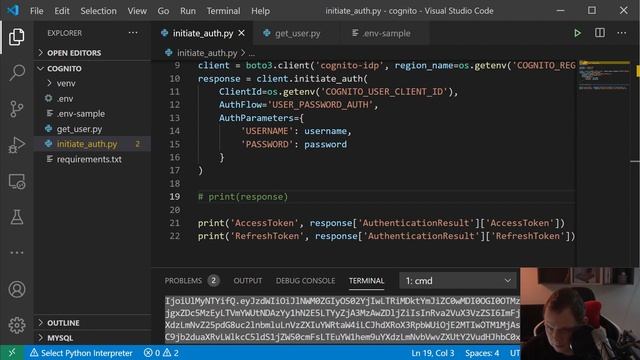
Task: Open Explorer views and more actions menu
Action: point(133,33)
